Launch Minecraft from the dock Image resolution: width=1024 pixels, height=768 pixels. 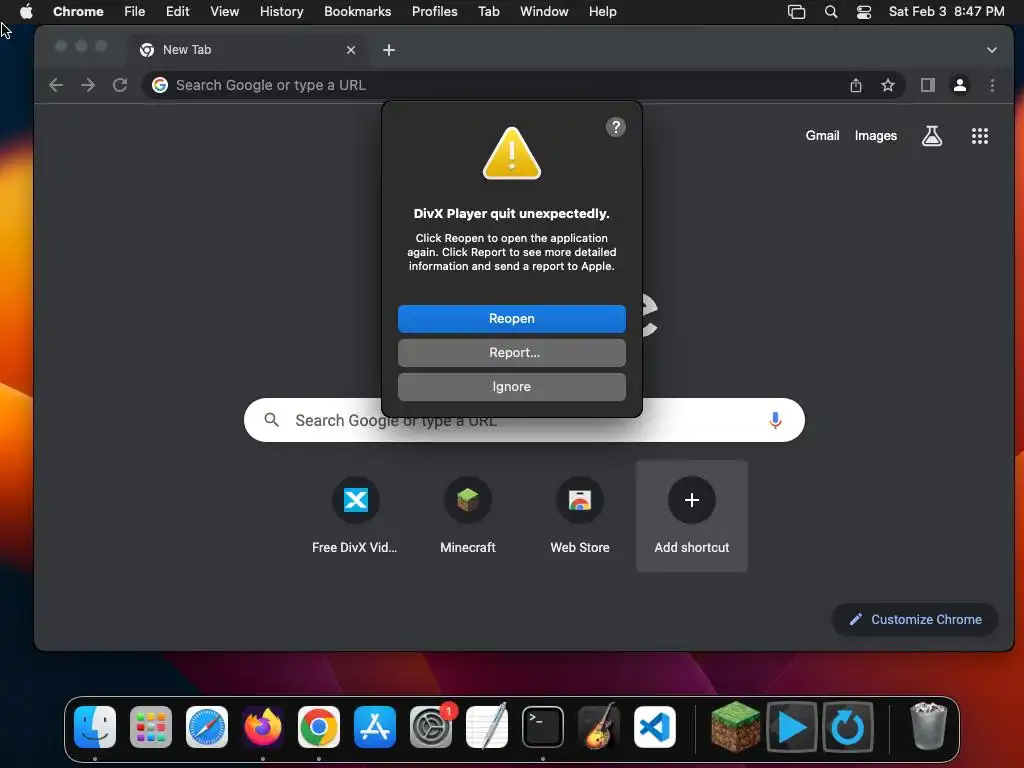coord(736,727)
